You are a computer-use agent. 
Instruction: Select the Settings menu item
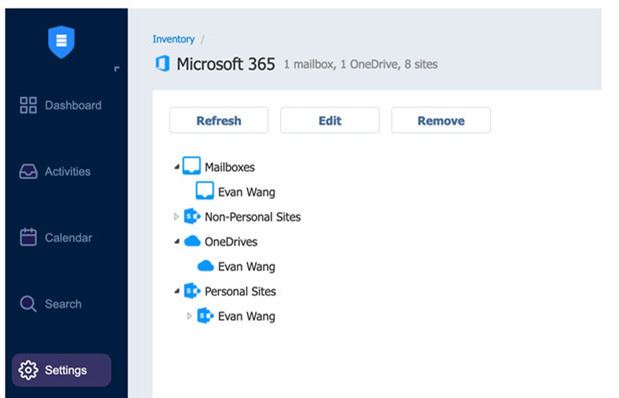coord(62,370)
